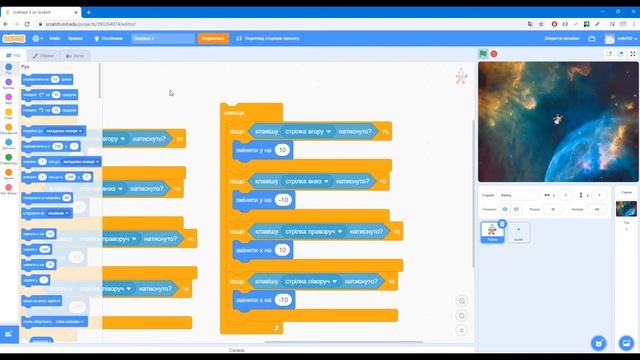Screen dimensions: 640x360
Task: Set sprite visibility to shown (eye icon)
Action: (x=505, y=209)
